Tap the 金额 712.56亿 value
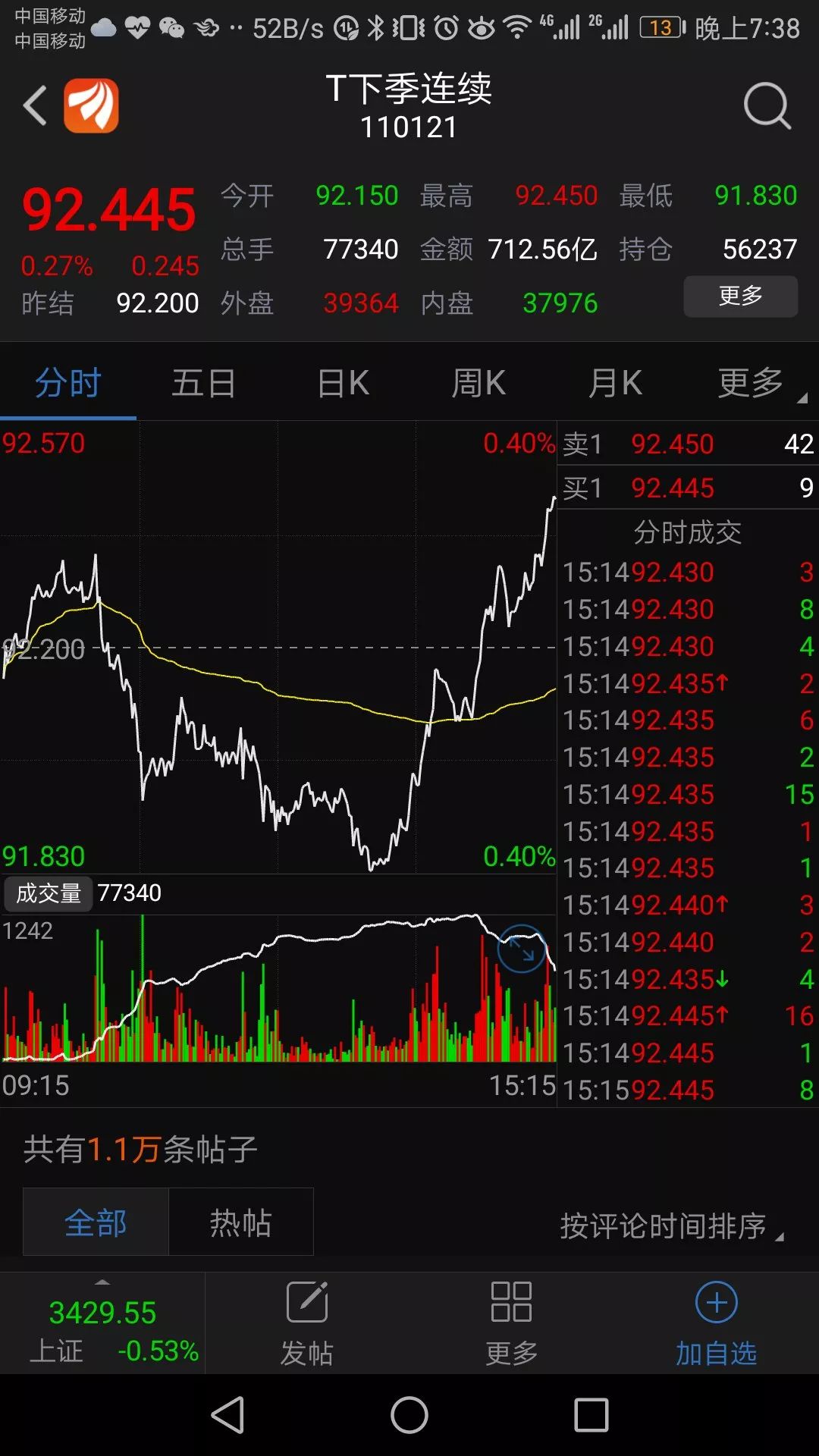This screenshot has height=1456, width=819. tap(543, 249)
